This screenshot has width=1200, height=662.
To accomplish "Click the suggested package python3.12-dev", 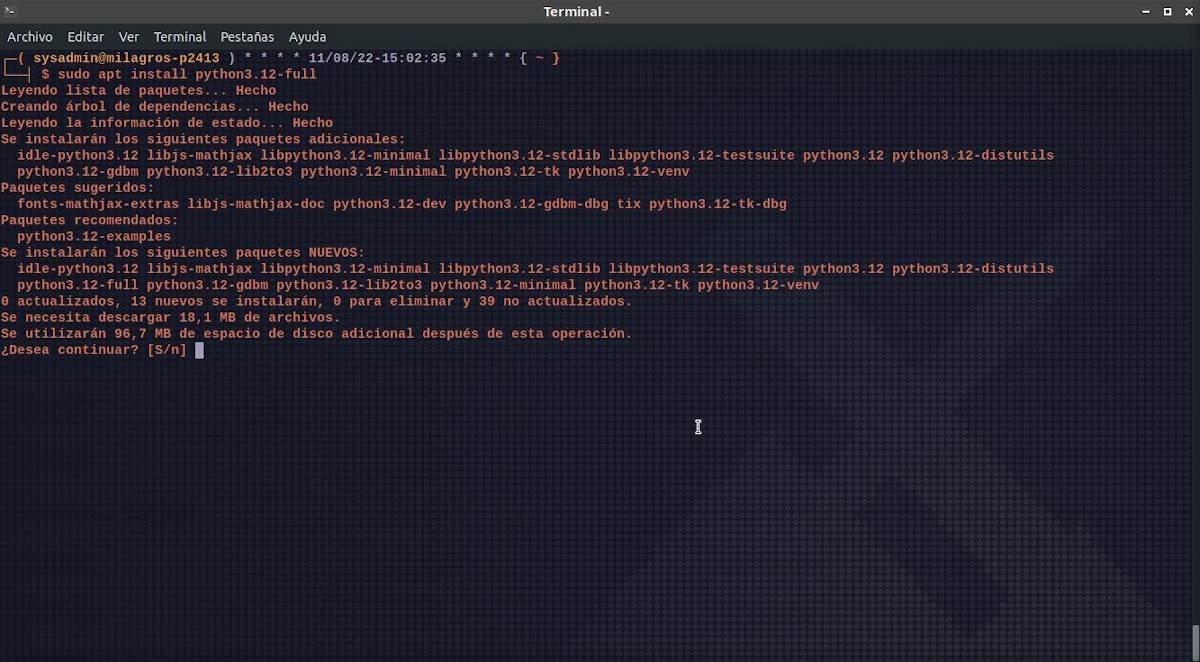I will (392, 203).
